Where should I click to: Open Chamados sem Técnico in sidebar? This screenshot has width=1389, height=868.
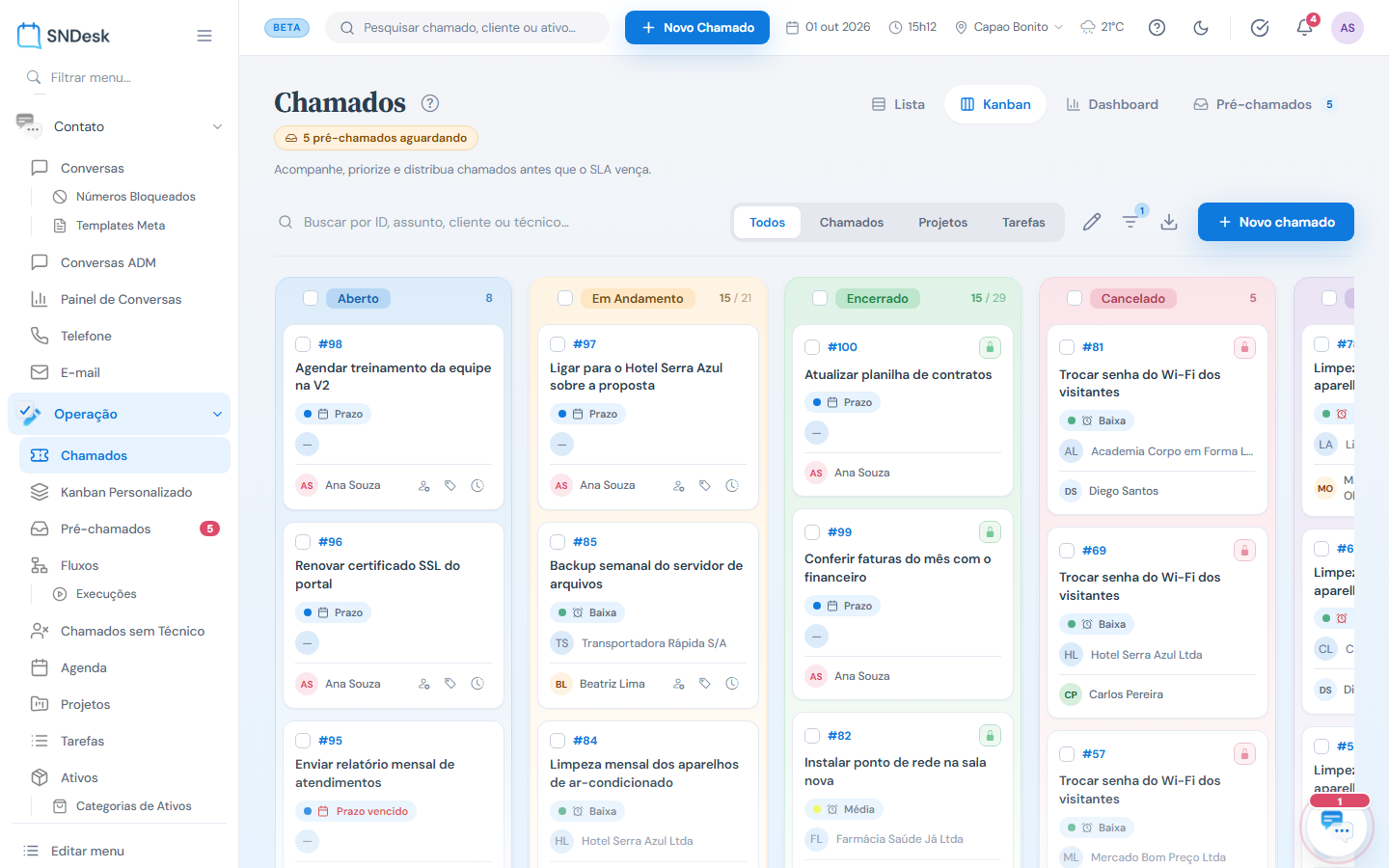[x=124, y=631]
